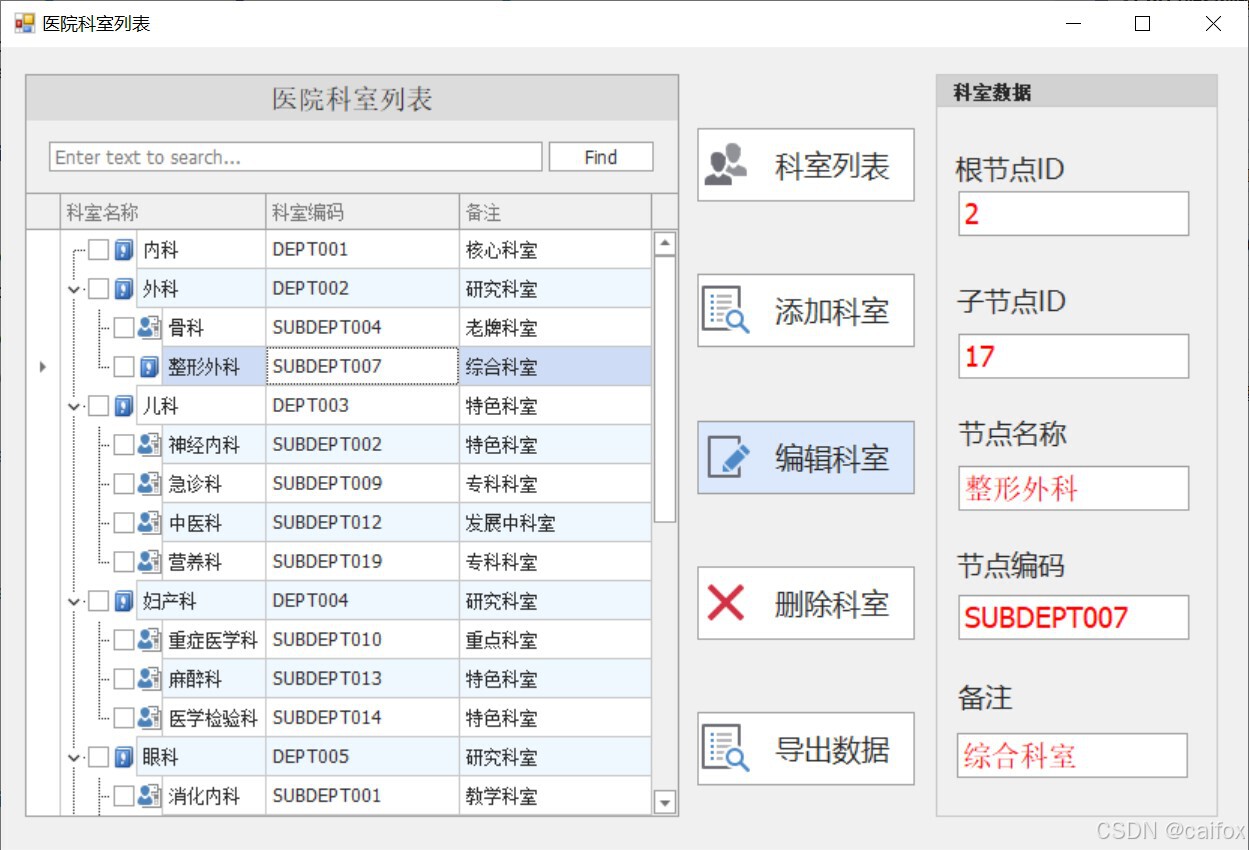
Task: Click the person icon beside 急诊科
Action: tap(148, 484)
